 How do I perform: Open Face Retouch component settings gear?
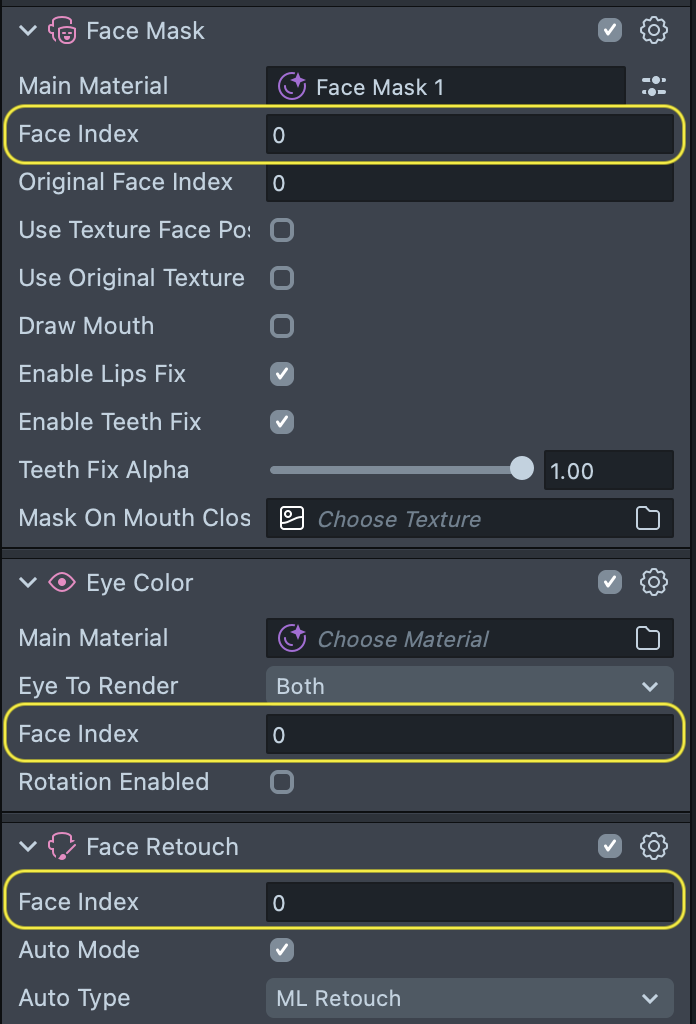[654, 846]
